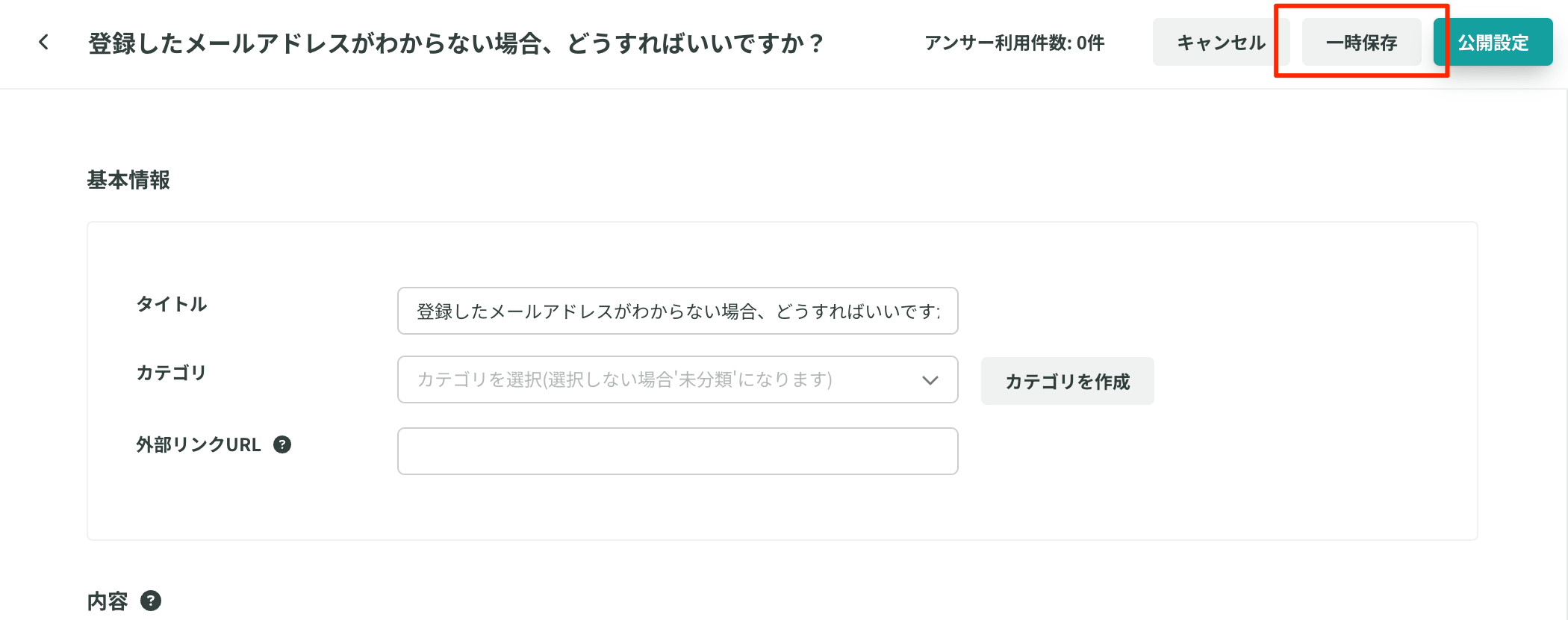This screenshot has height=620, width=1568.
Task: Click the help icon beside 内容 heading
Action: pyautogui.click(x=151, y=601)
